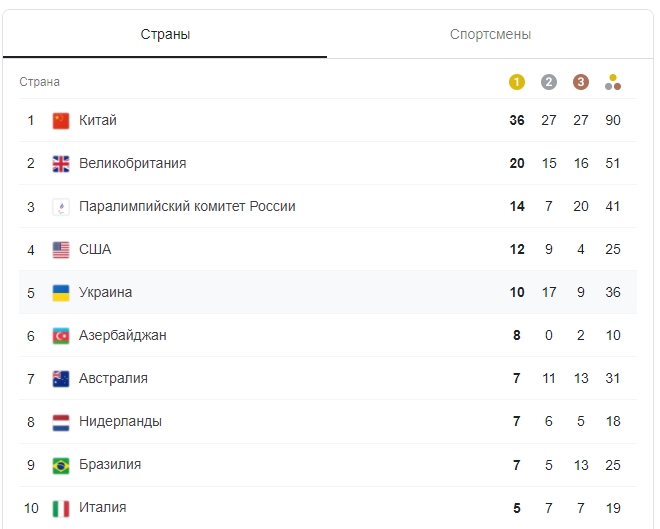Click the Australia flag icon
The height and width of the screenshot is (529, 660).
pos(61,379)
